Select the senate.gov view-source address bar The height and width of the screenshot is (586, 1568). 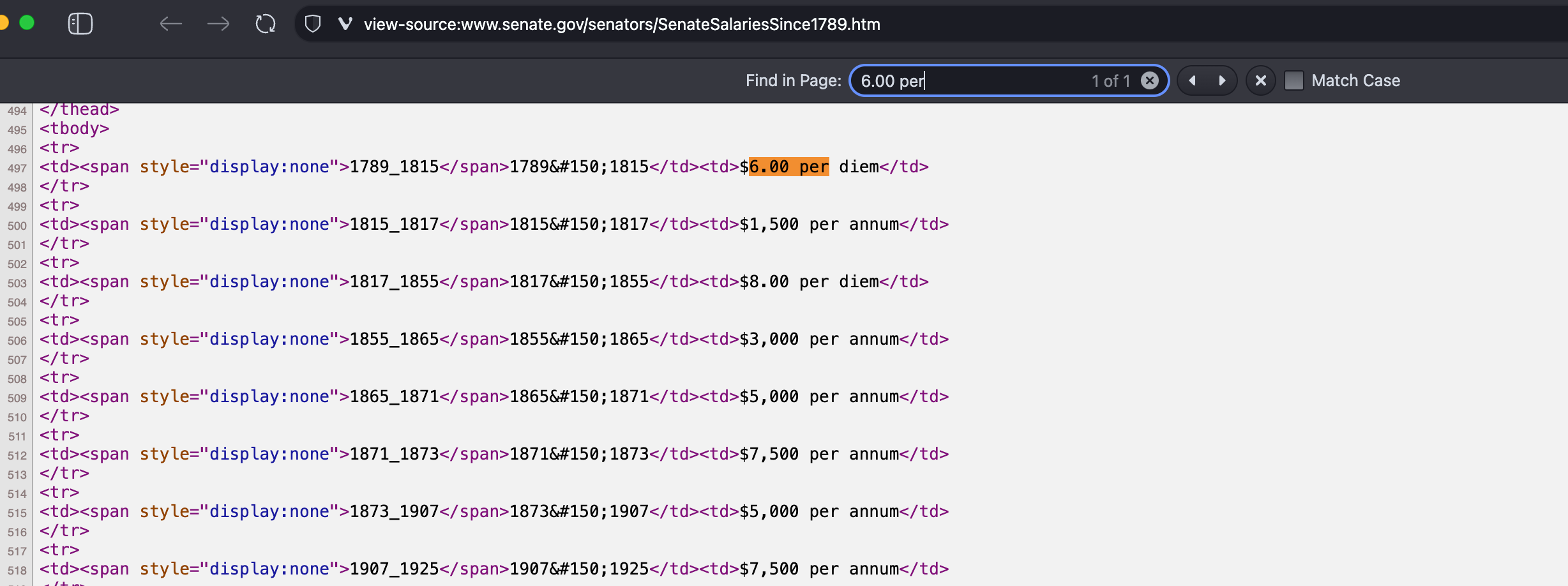pos(621,24)
